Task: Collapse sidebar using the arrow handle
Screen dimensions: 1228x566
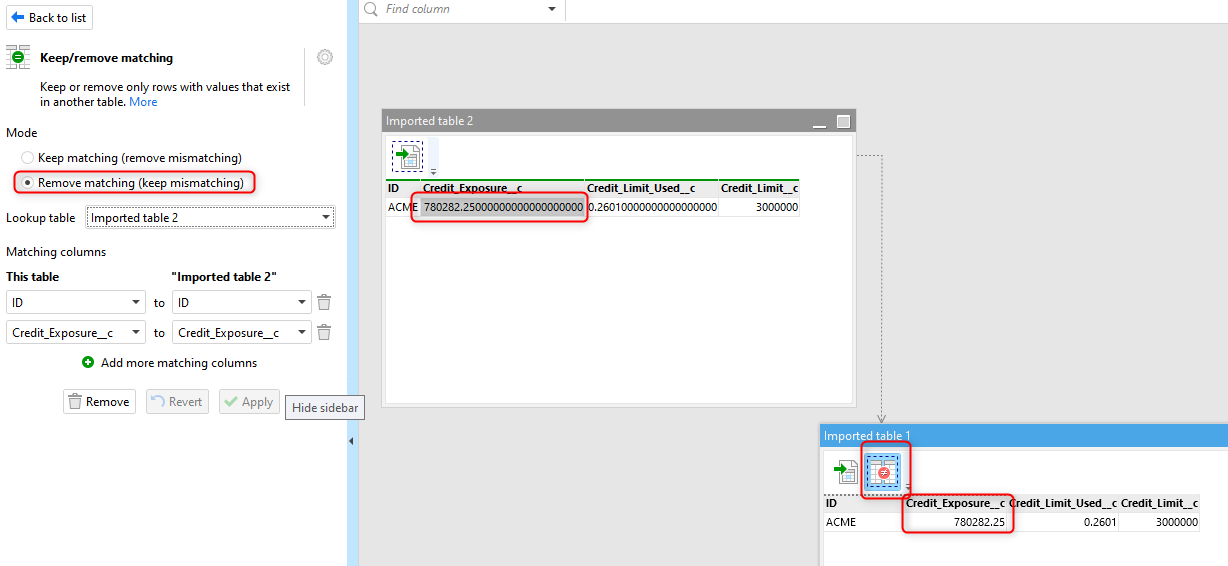Action: (x=351, y=440)
